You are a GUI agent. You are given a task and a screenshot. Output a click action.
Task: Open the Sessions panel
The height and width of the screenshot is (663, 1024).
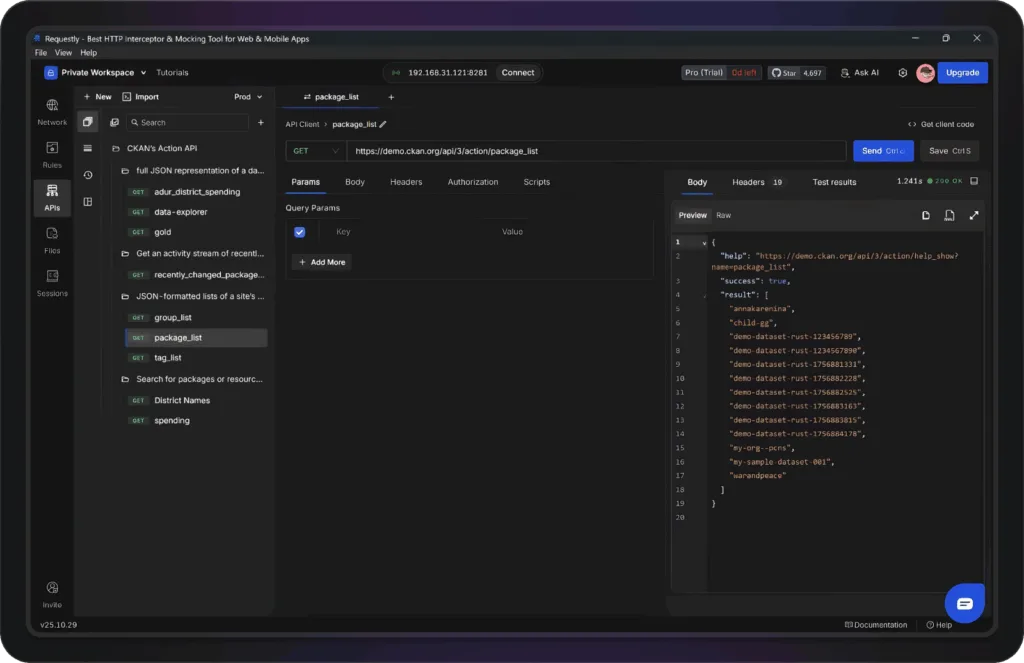[51, 285]
